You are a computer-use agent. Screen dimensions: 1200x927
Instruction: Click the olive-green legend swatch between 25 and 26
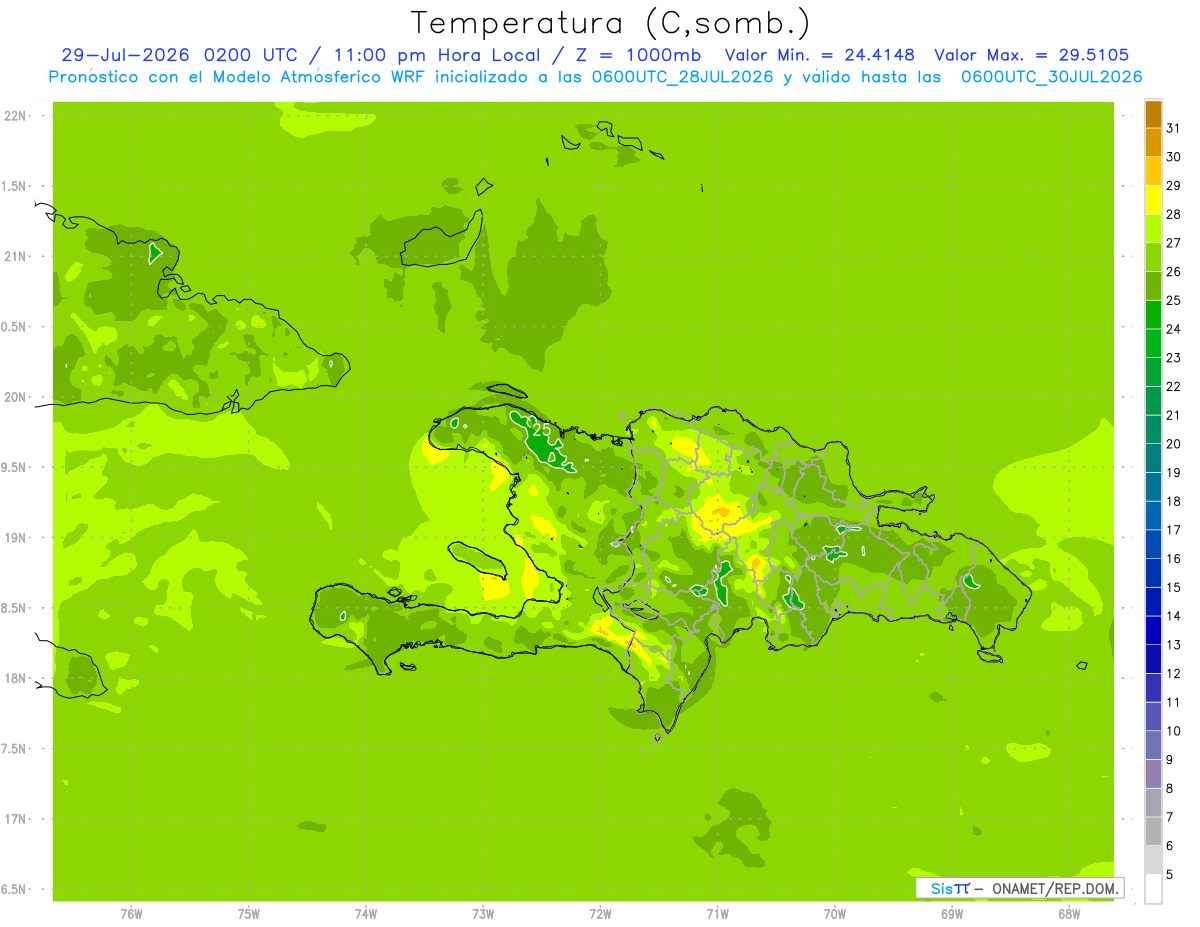click(x=1153, y=286)
